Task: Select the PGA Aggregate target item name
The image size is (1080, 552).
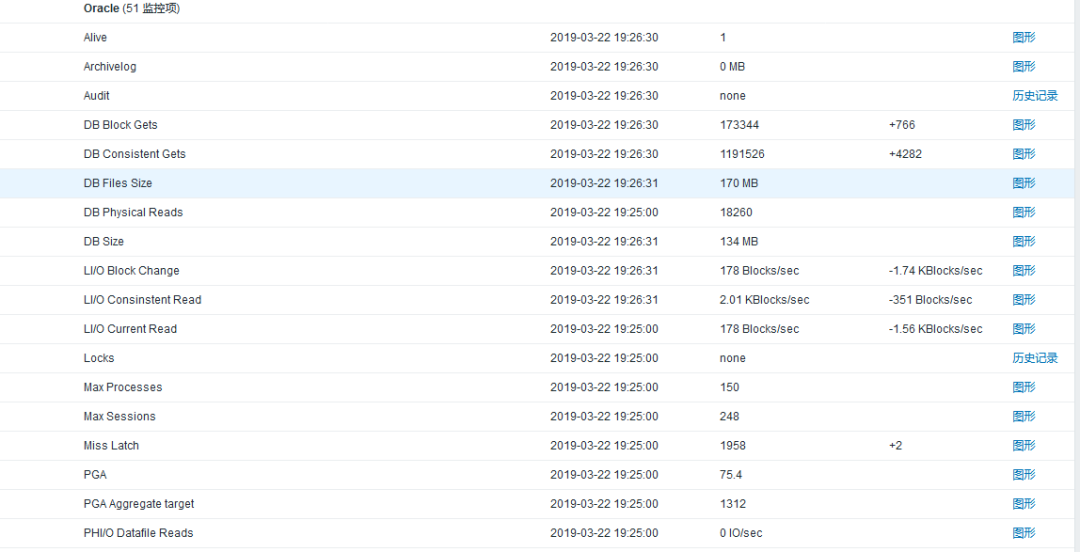Action: pos(138,504)
